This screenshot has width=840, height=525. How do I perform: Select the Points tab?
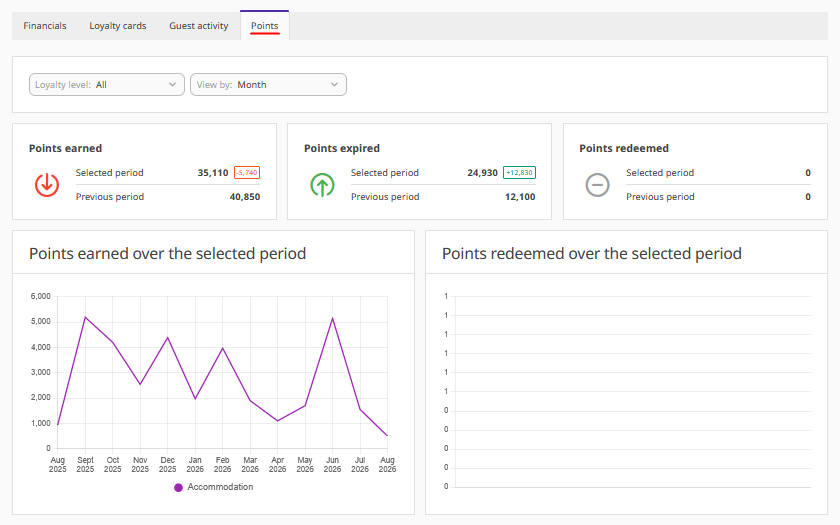click(265, 26)
